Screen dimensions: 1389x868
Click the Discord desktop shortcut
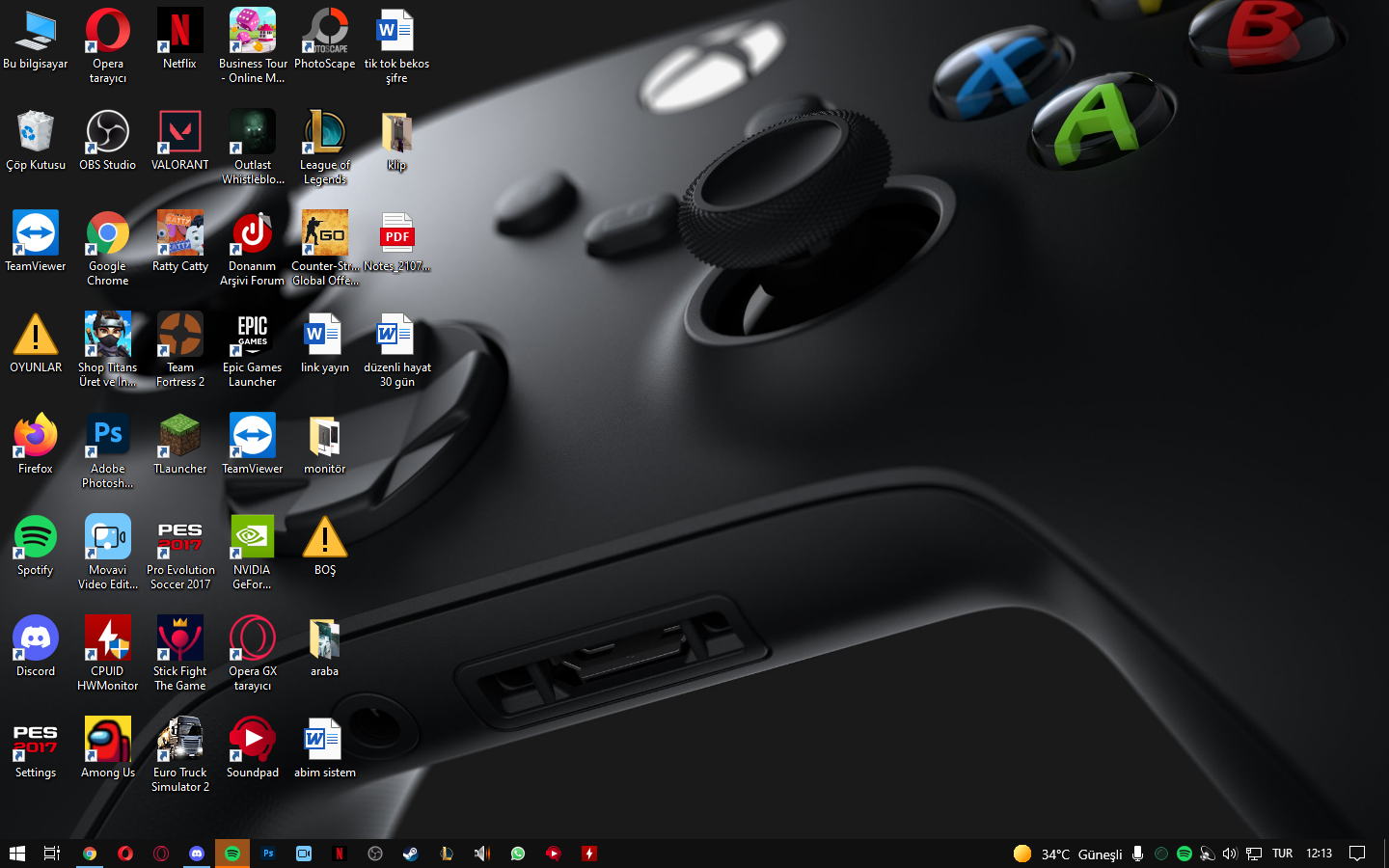[36, 647]
